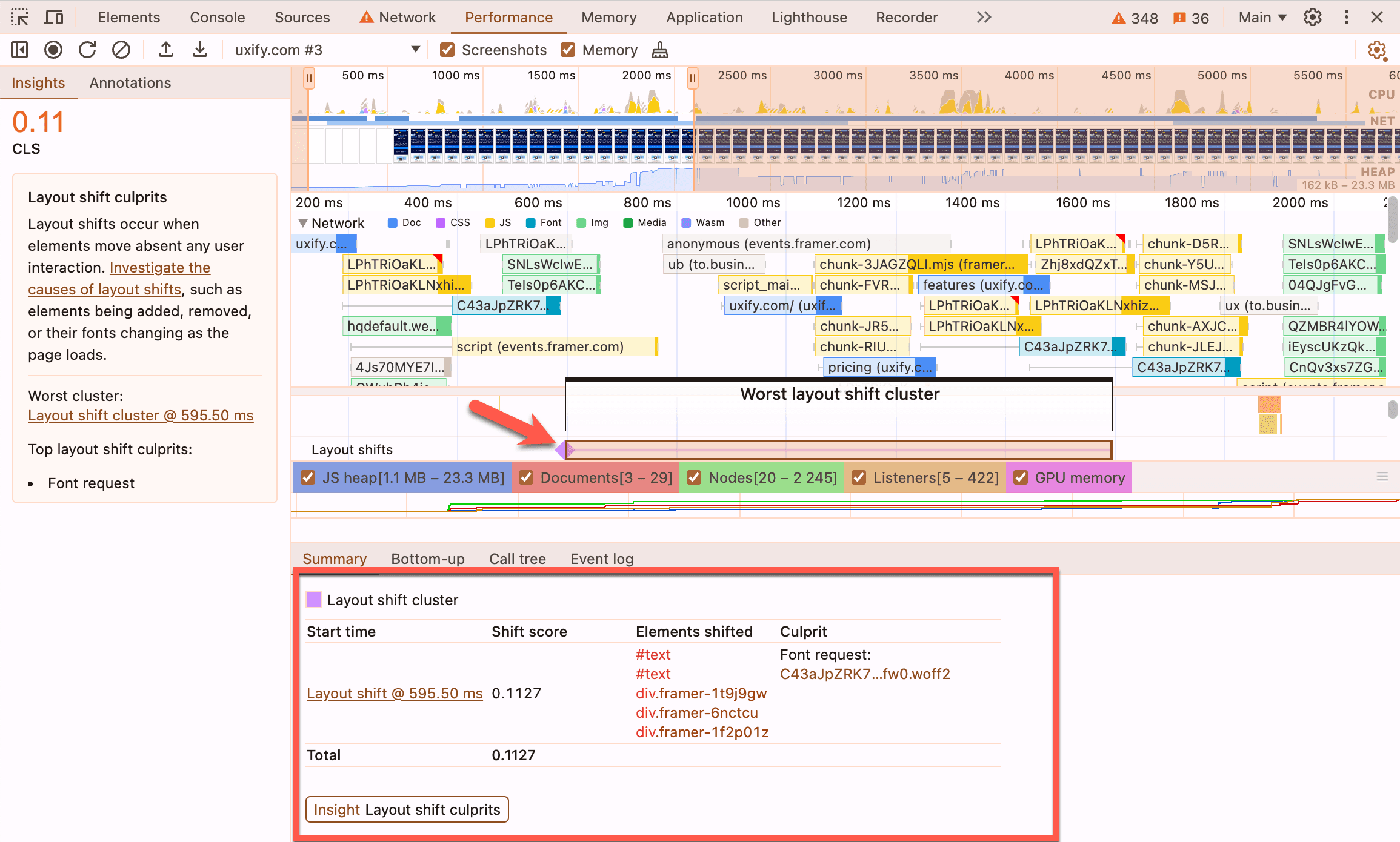Click the inspect element selector icon
The image size is (1400, 842).
(x=19, y=17)
